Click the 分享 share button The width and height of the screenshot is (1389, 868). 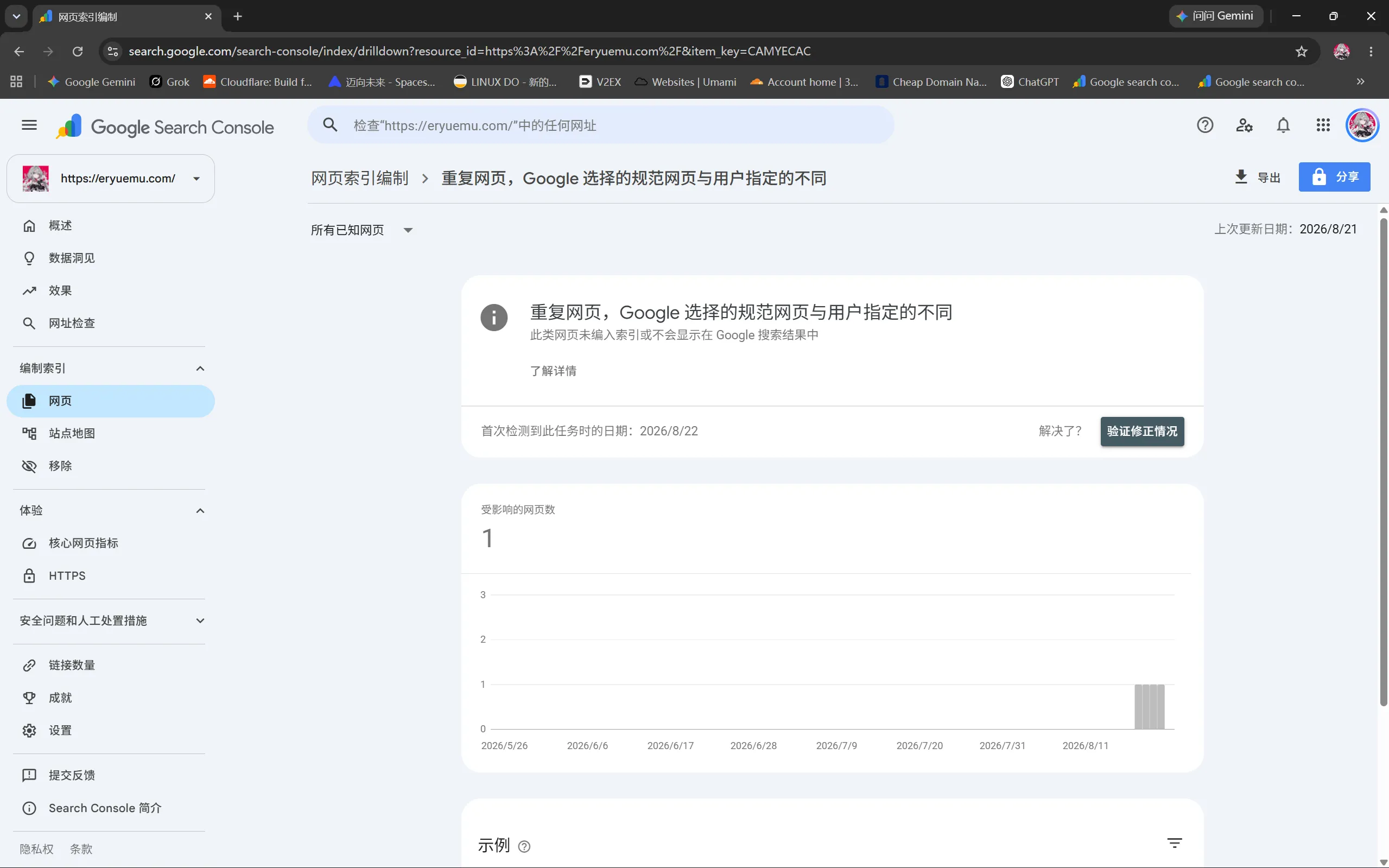(x=1335, y=177)
